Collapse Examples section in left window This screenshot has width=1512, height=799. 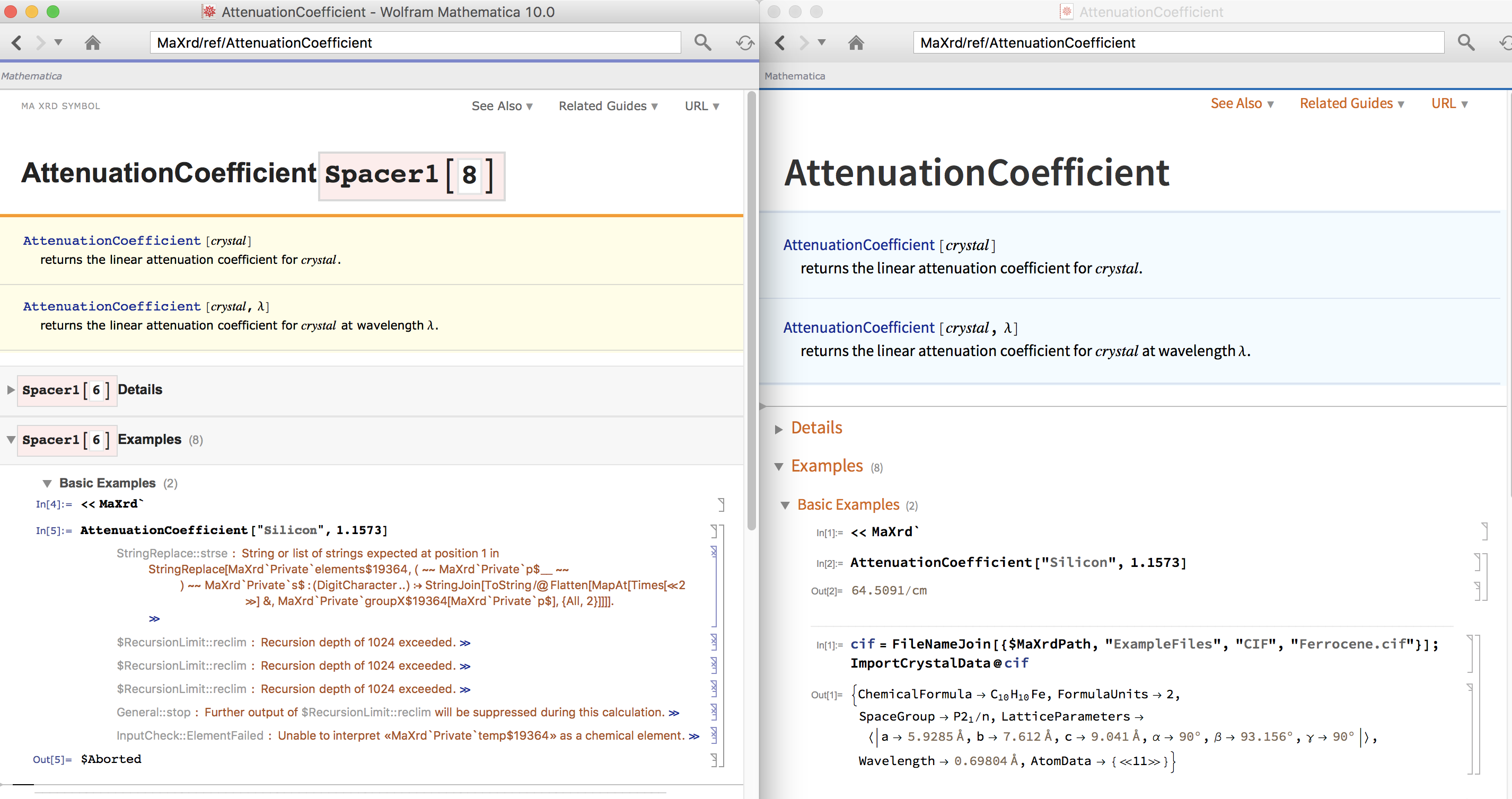(11, 439)
